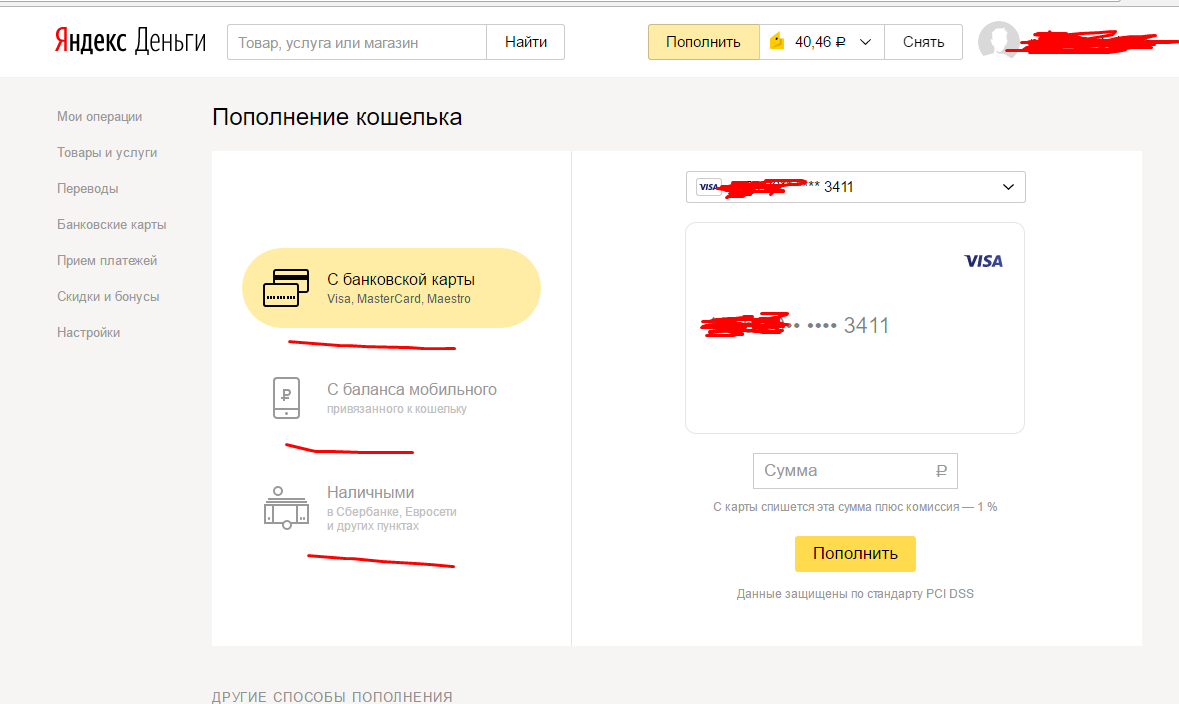Click the commission note mentioning 1 %
1179x704 pixels.
[855, 507]
